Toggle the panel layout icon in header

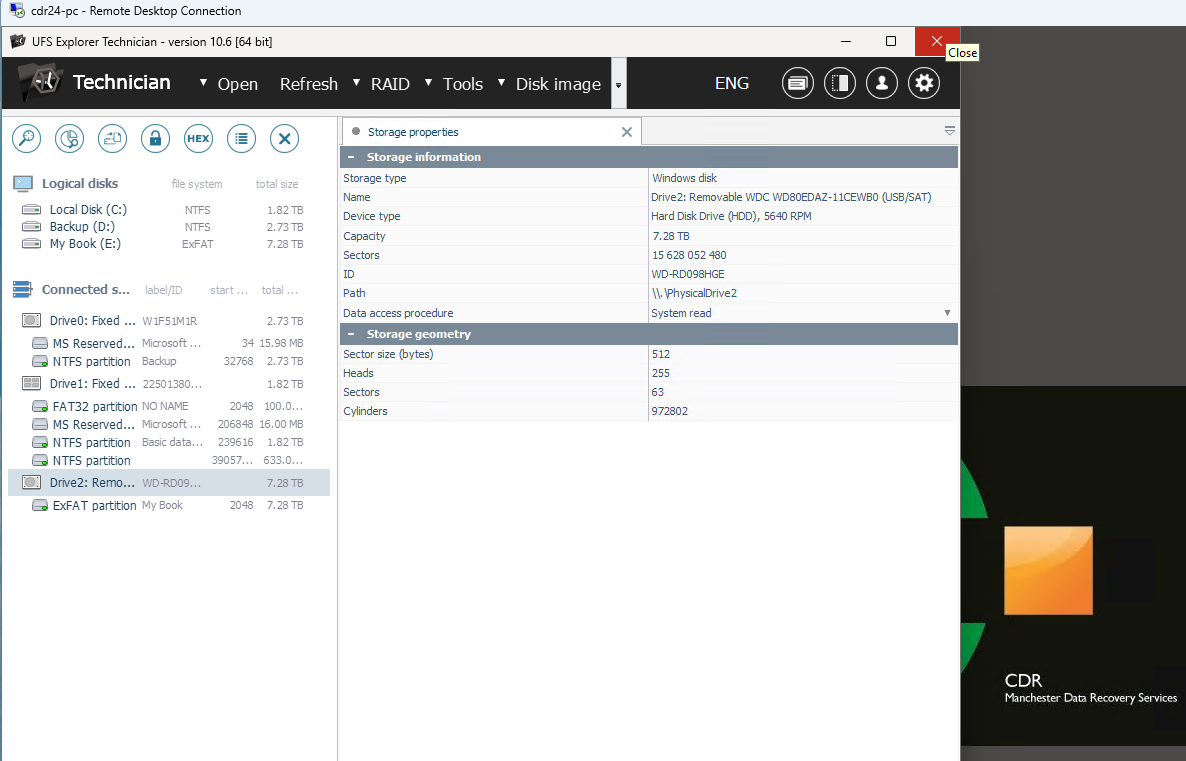[840, 83]
